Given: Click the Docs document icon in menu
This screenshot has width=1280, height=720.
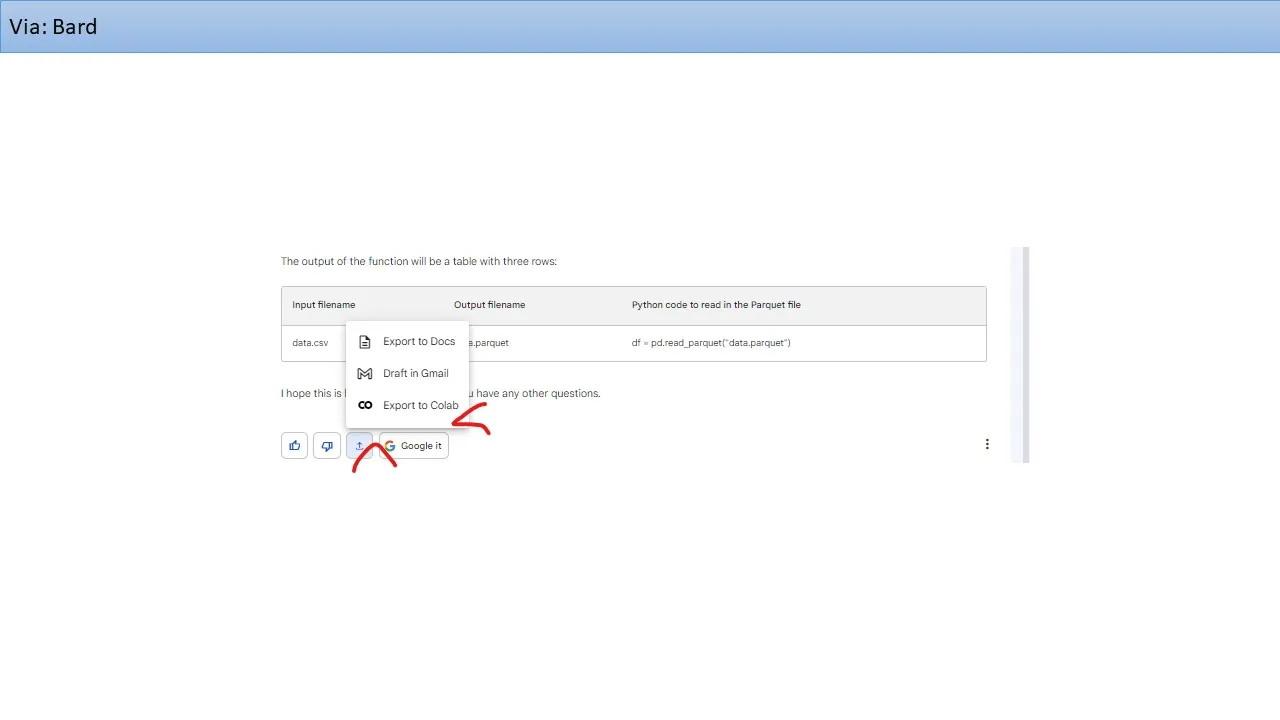Looking at the screenshot, I should (365, 342).
